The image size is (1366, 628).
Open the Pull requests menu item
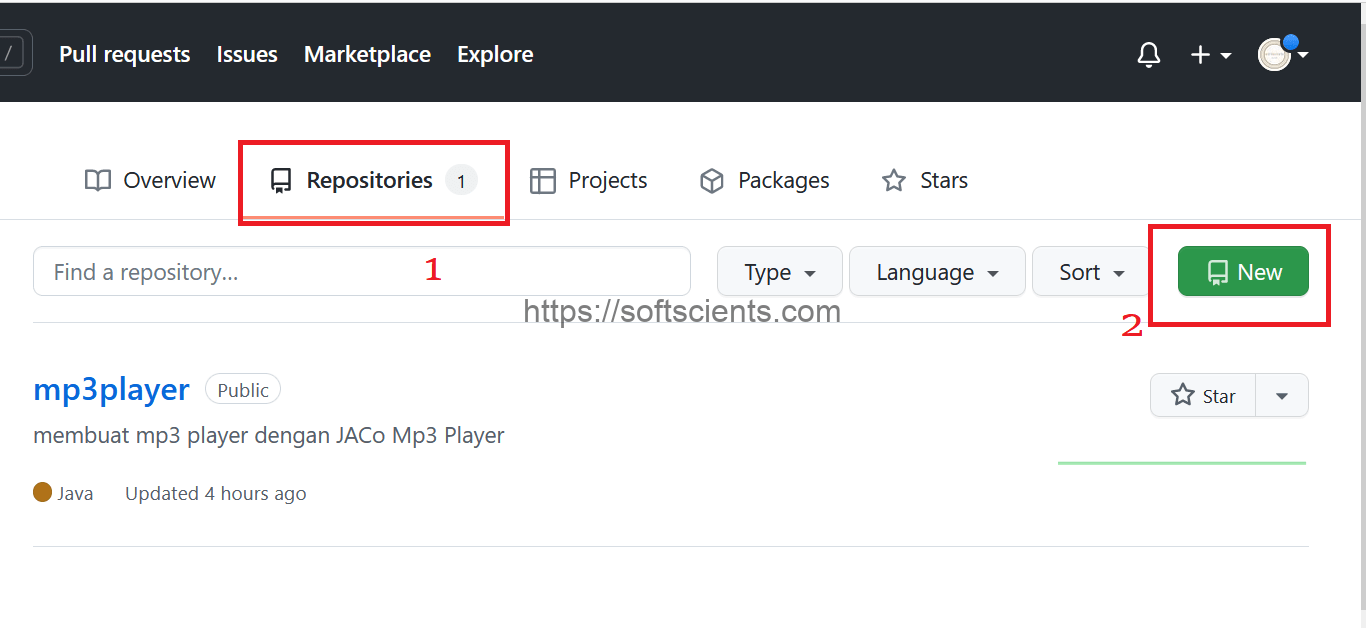click(124, 54)
